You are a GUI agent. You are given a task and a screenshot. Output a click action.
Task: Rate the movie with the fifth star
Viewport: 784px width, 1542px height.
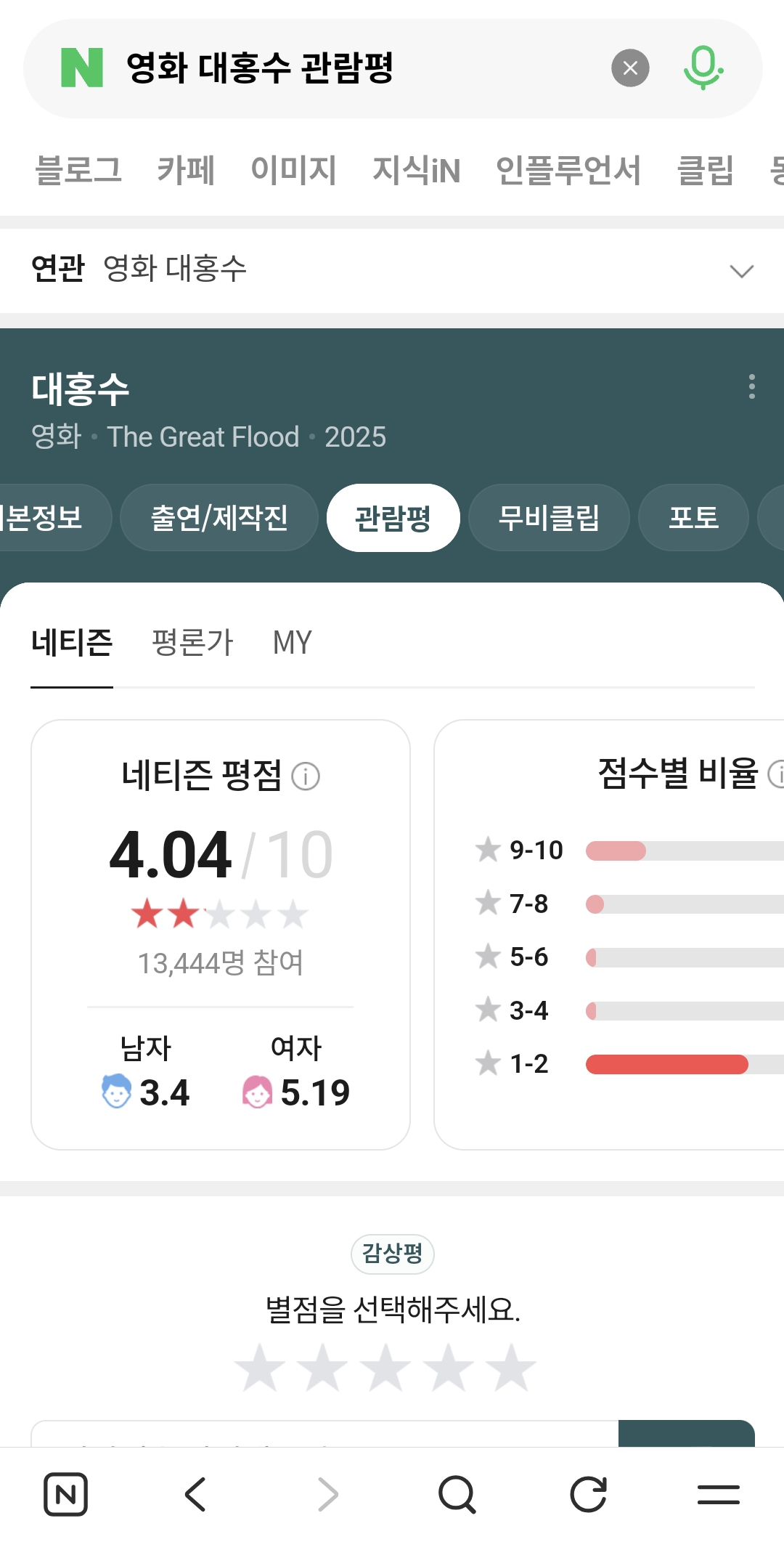click(x=511, y=1368)
